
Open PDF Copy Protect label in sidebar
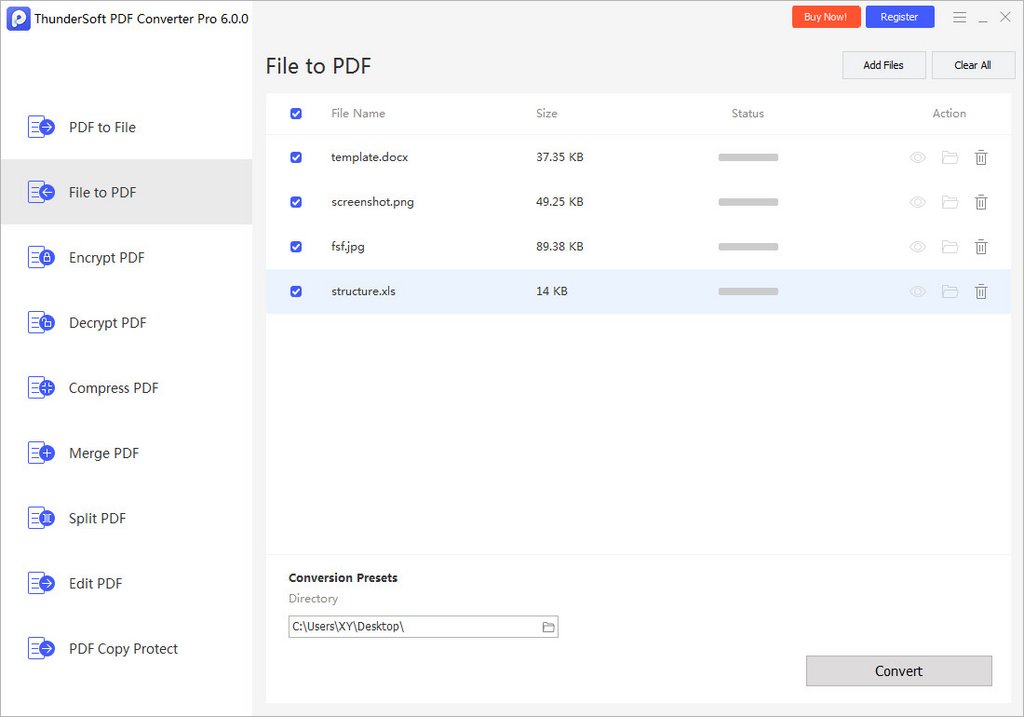point(123,648)
